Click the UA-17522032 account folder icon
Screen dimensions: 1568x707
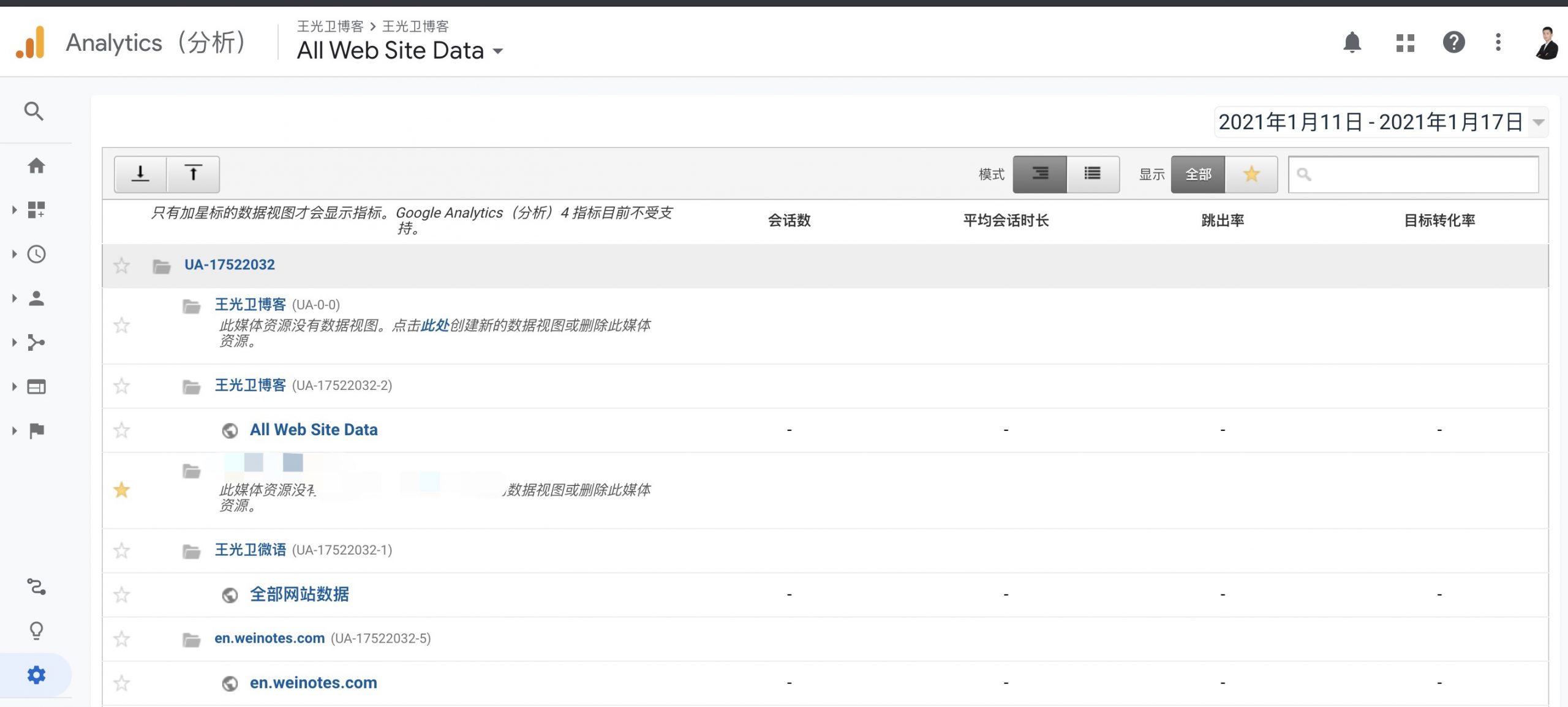162,266
